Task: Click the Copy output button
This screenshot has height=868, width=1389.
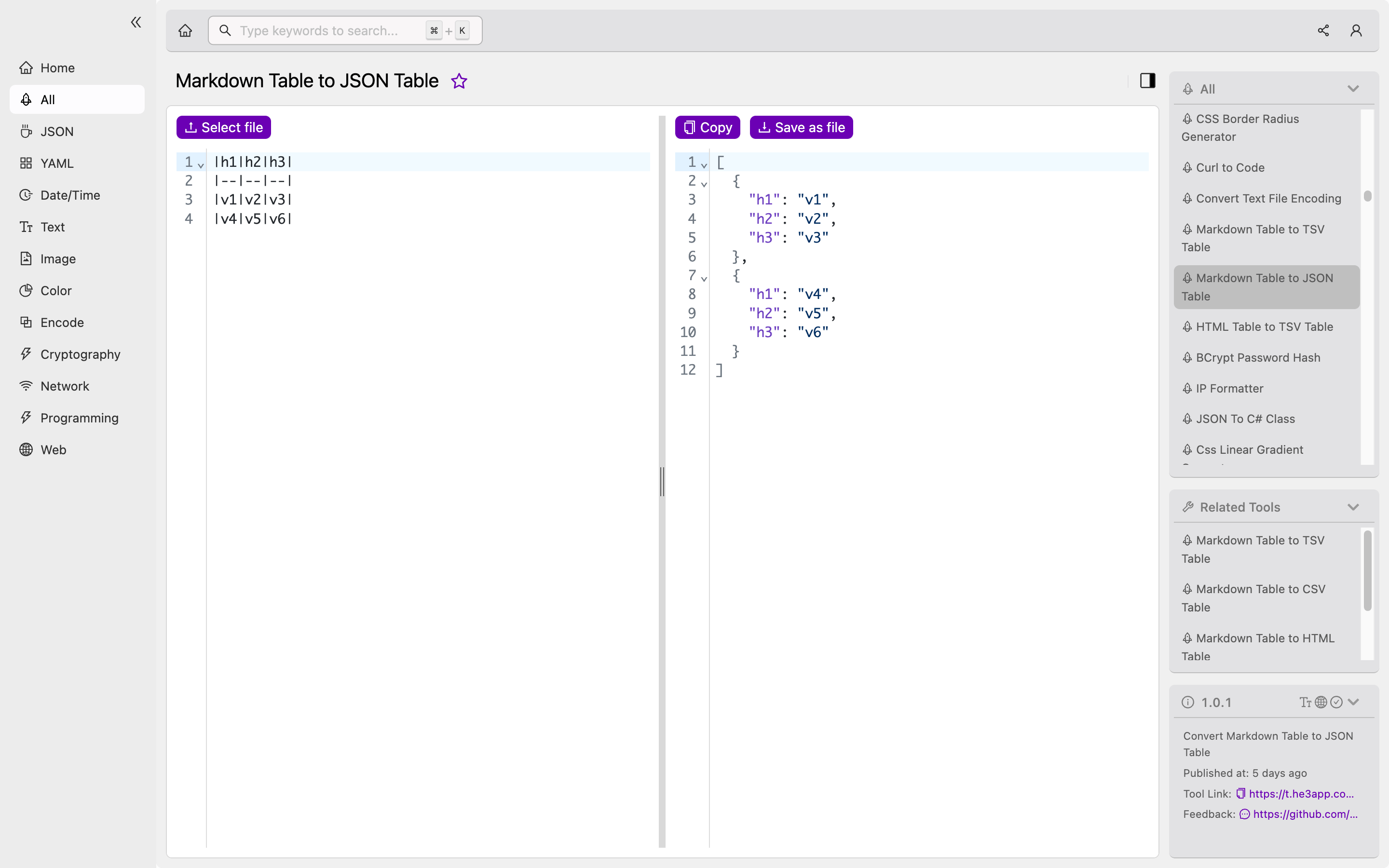Action: [x=707, y=127]
